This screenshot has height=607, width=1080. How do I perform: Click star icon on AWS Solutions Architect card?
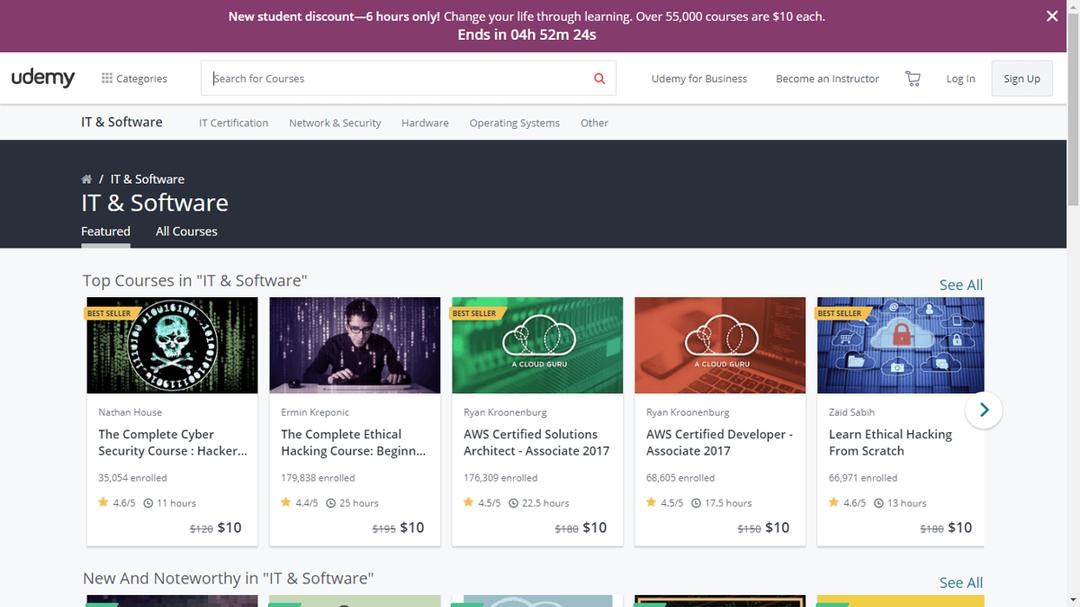coord(468,502)
